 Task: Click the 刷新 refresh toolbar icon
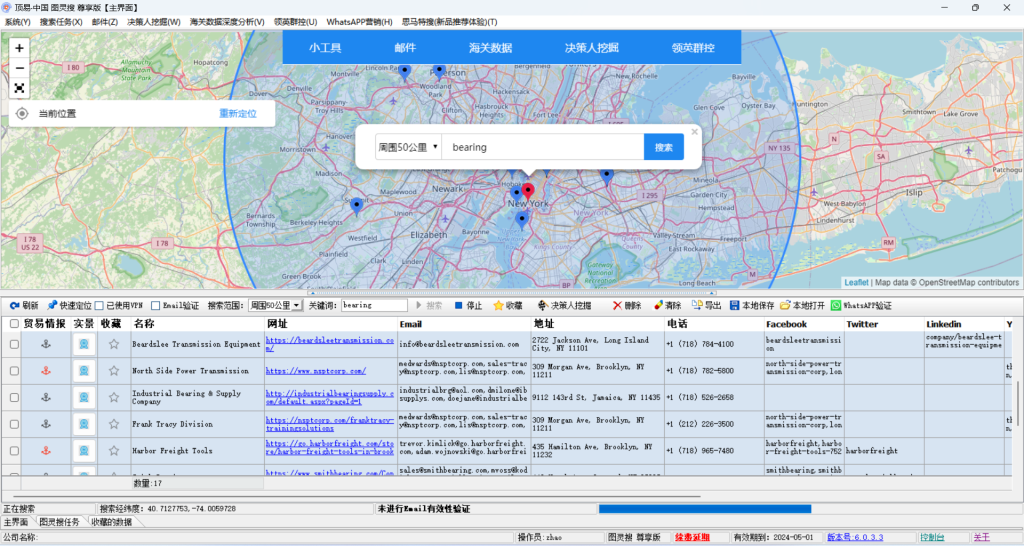coord(15,305)
